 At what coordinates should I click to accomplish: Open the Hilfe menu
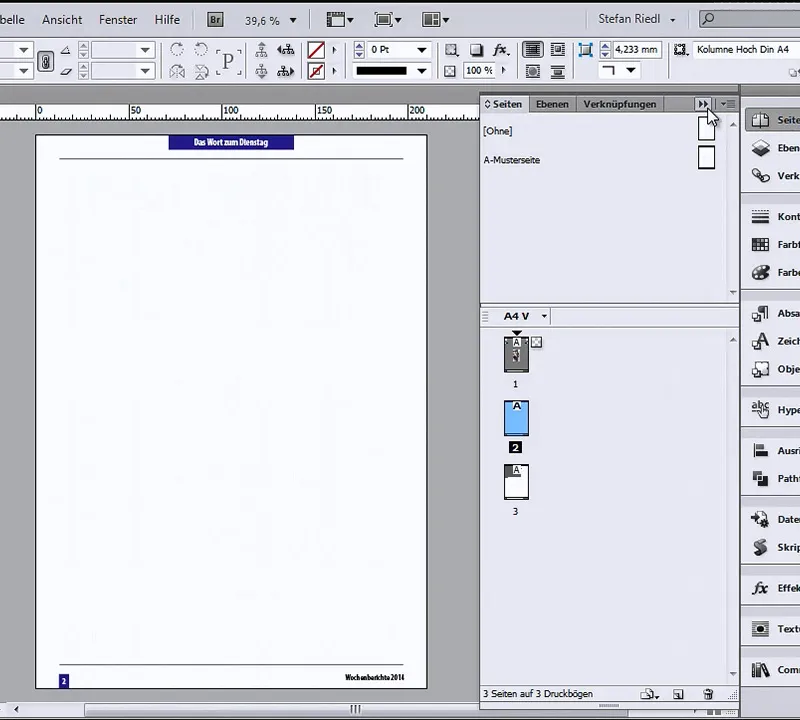[x=167, y=19]
